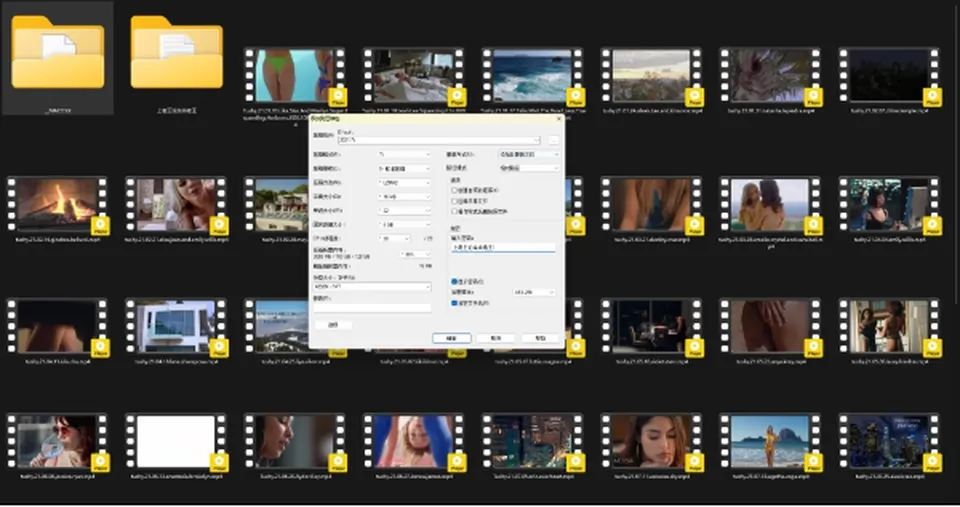Open the CPU threads count dropdown
960x507 pixels.
click(x=394, y=238)
